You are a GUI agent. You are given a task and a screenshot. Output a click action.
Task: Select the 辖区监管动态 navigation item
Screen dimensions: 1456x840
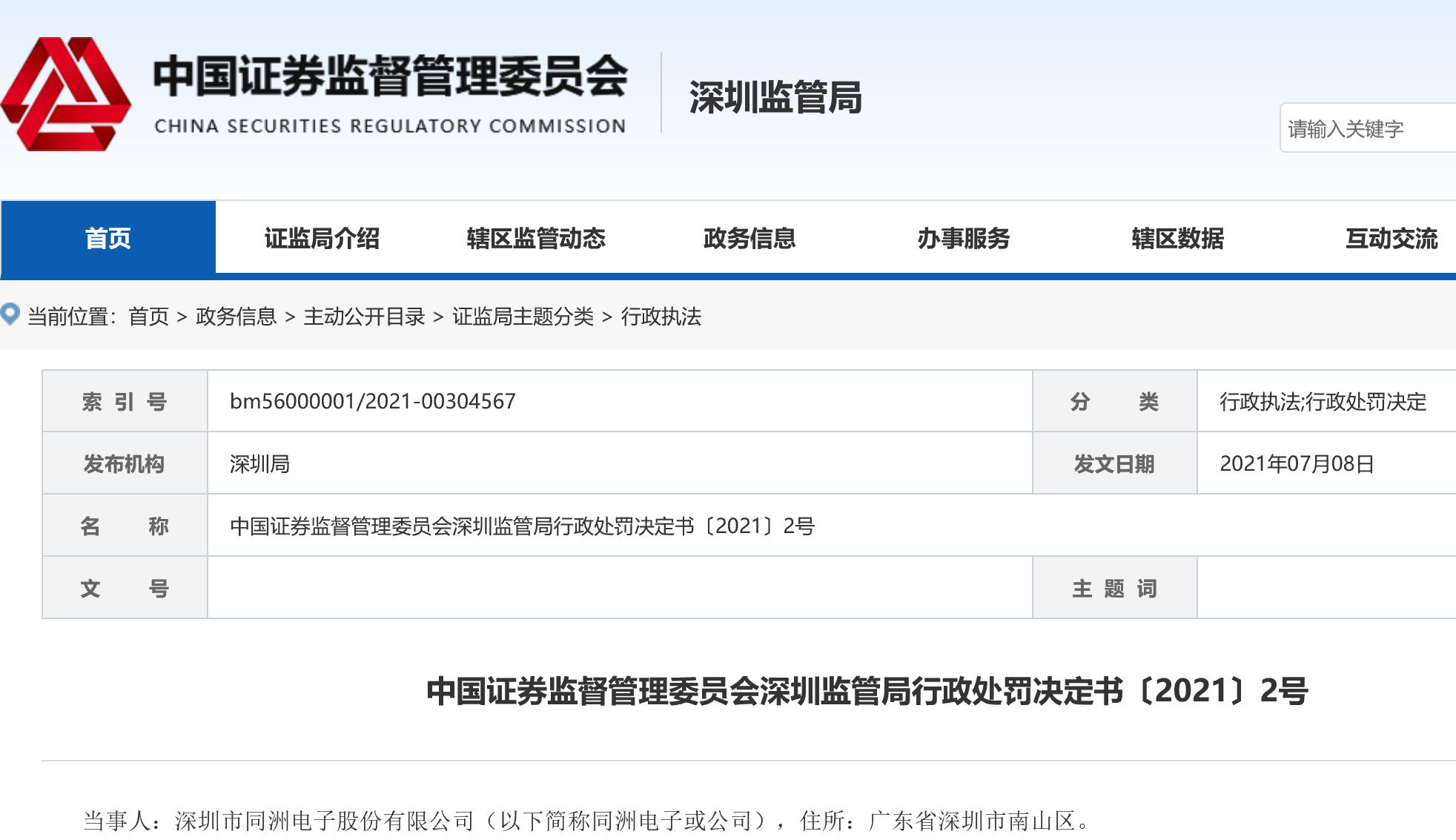click(x=536, y=238)
